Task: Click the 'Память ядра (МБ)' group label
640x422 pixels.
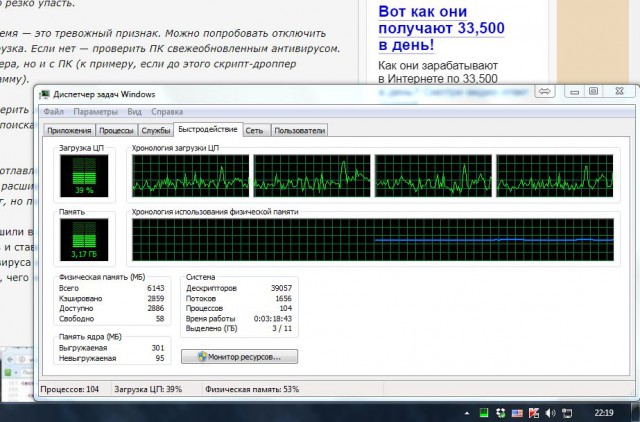Action: coord(90,337)
